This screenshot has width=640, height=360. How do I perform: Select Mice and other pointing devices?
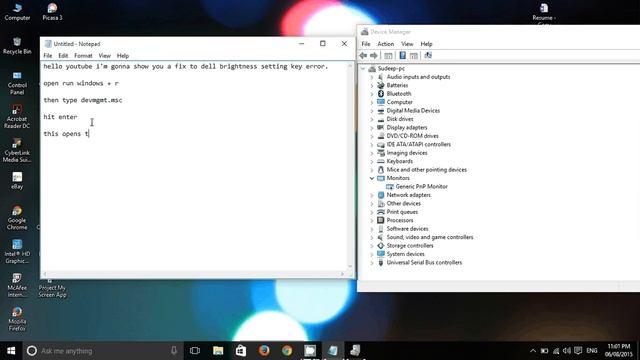pyautogui.click(x=427, y=170)
